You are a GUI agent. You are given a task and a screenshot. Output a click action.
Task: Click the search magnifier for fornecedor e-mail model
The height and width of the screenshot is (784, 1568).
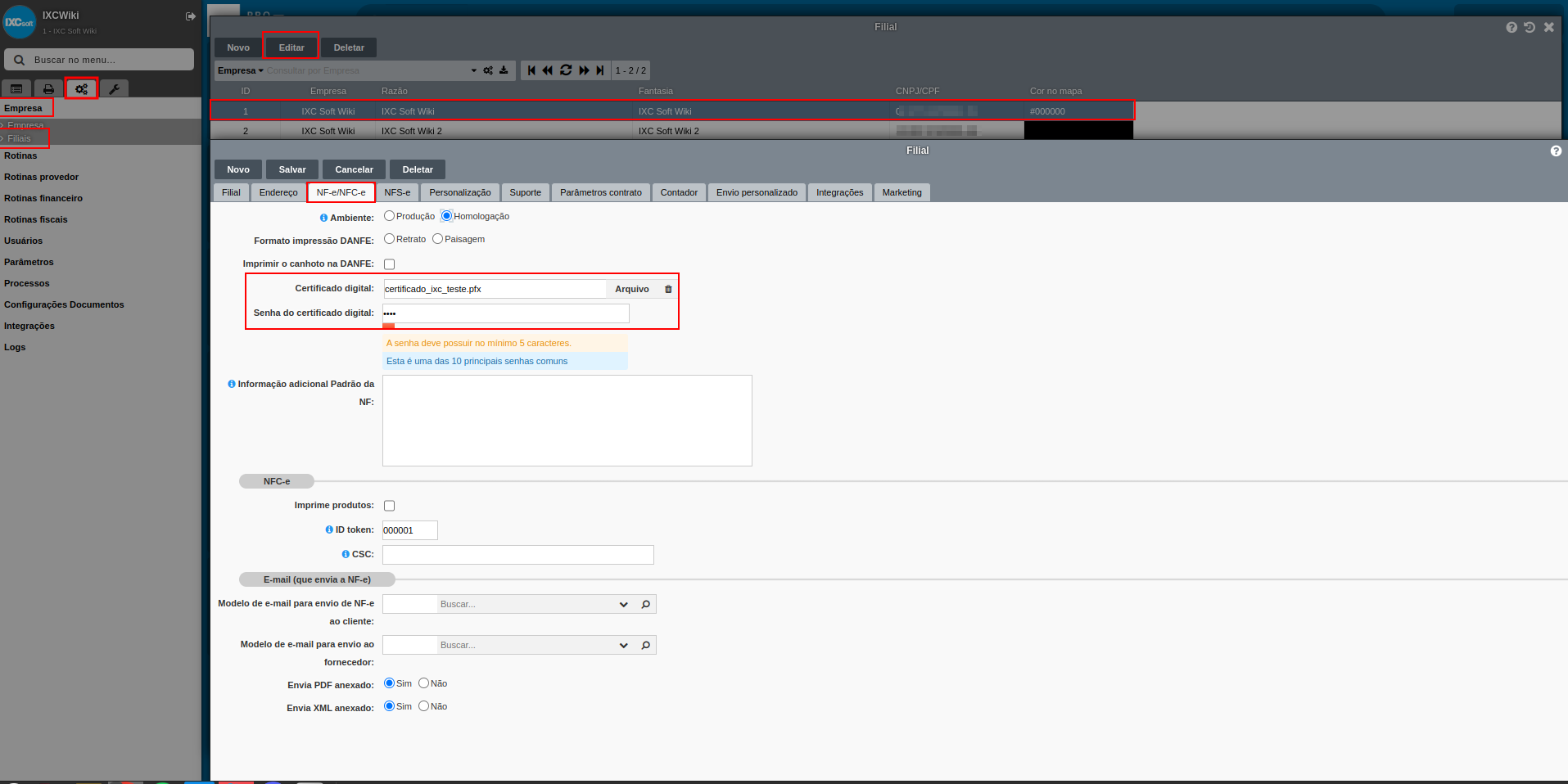pyautogui.click(x=646, y=645)
